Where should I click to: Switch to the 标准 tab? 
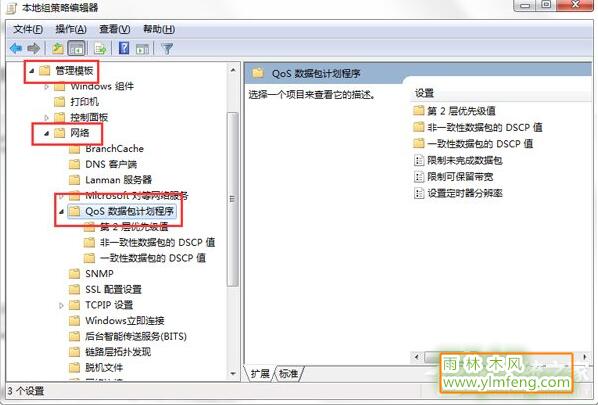[x=288, y=374]
